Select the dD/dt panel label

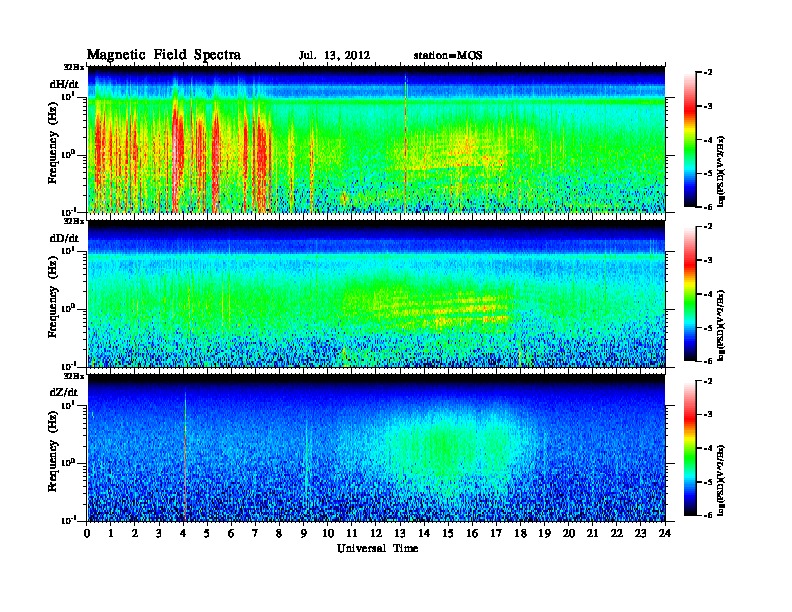[x=64, y=238]
